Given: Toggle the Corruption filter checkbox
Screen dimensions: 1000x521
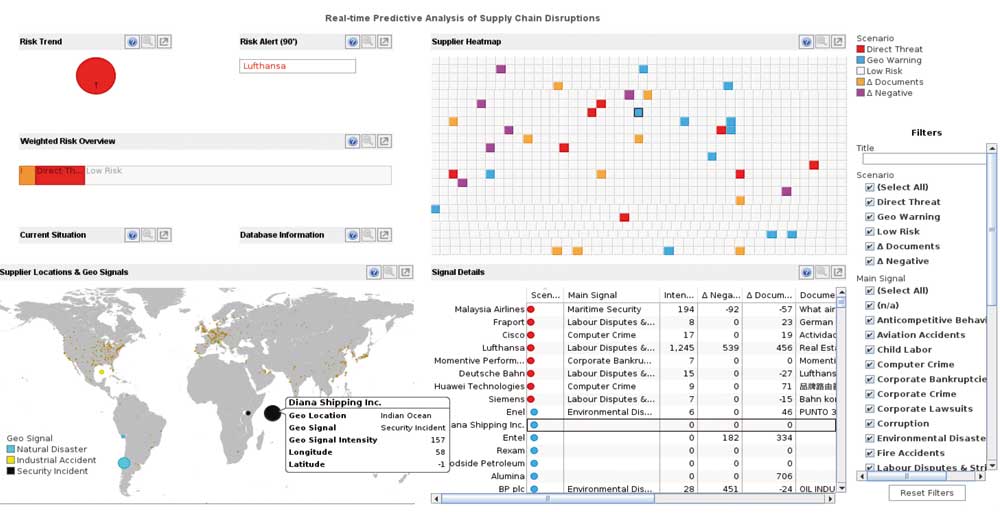Looking at the screenshot, I should pos(869,423).
